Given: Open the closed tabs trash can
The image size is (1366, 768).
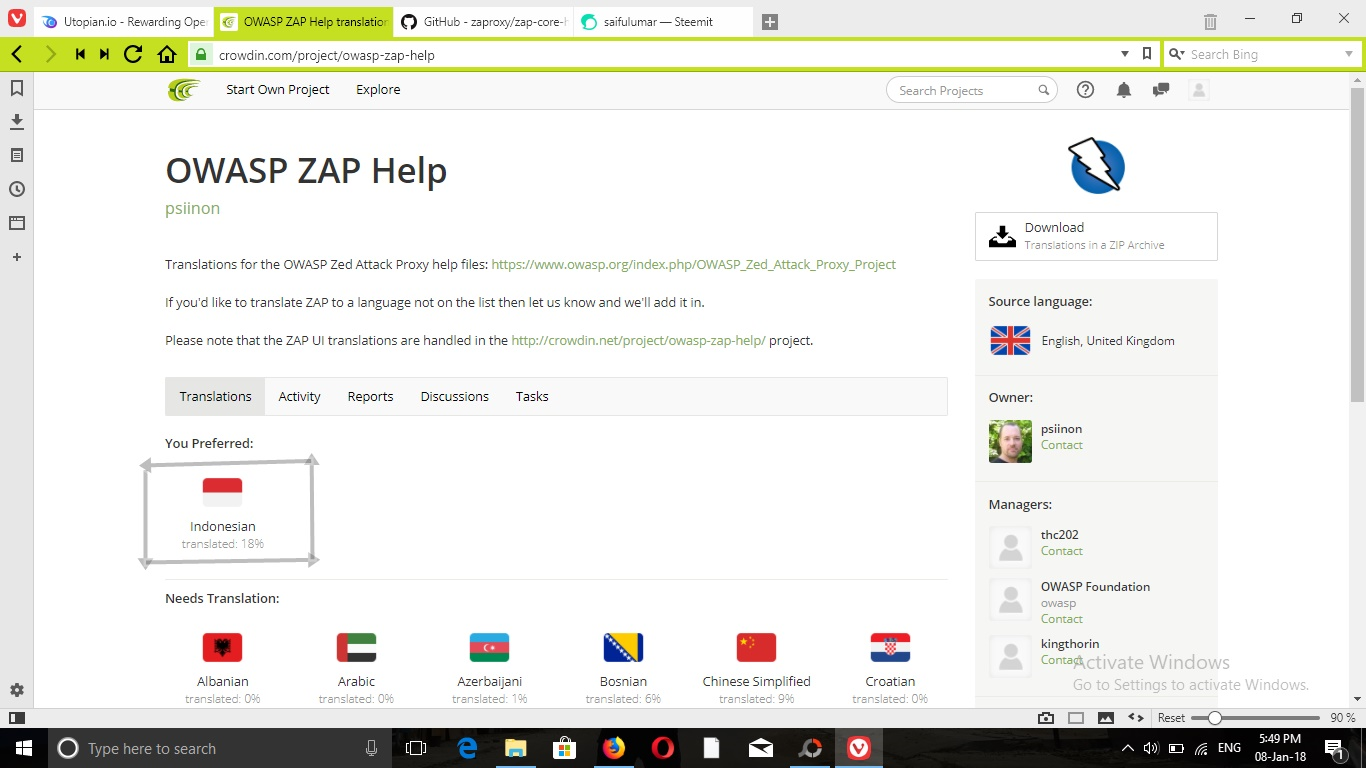Looking at the screenshot, I should [x=1210, y=21].
